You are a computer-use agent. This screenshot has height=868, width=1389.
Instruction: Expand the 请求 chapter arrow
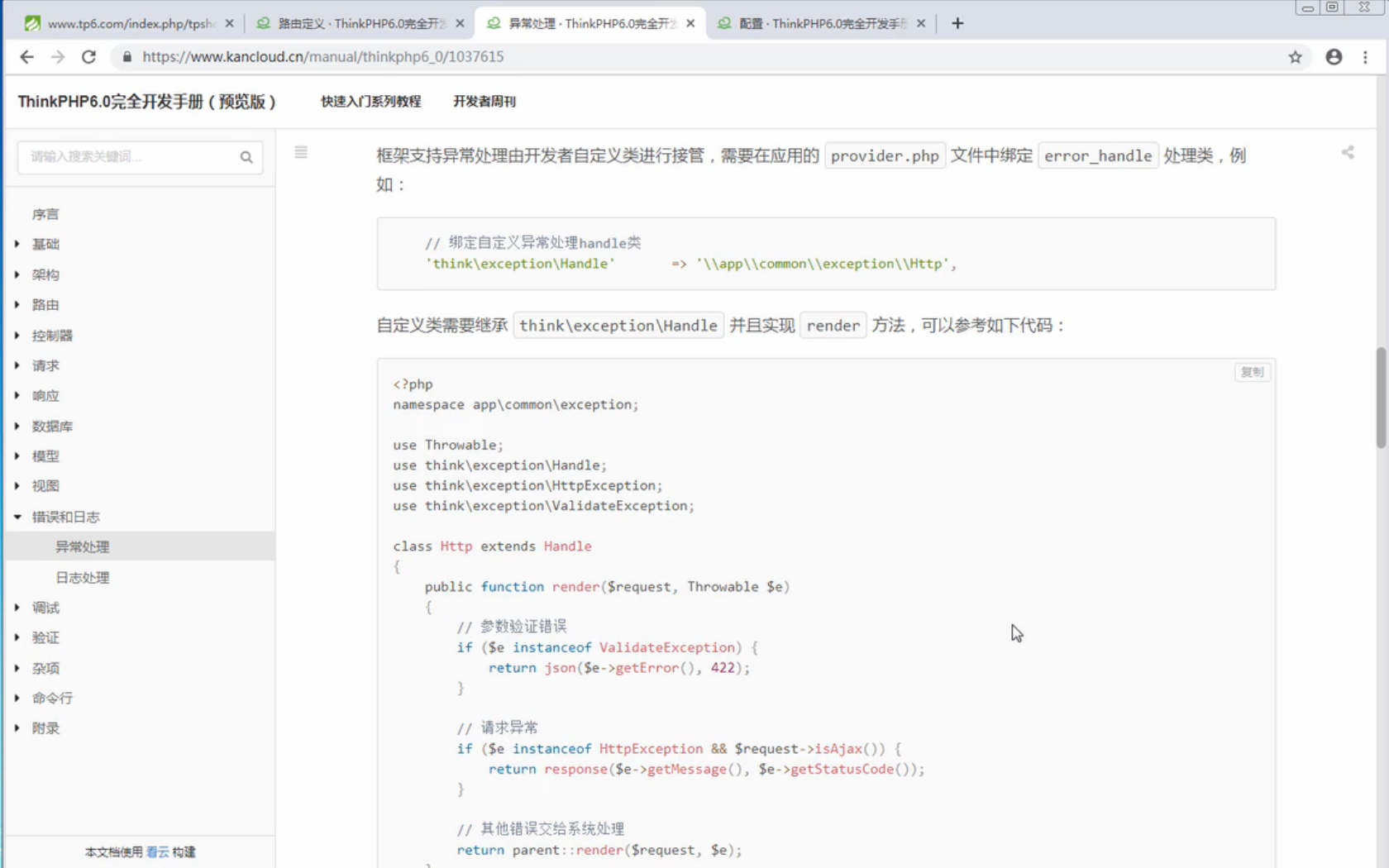pyautogui.click(x=17, y=365)
